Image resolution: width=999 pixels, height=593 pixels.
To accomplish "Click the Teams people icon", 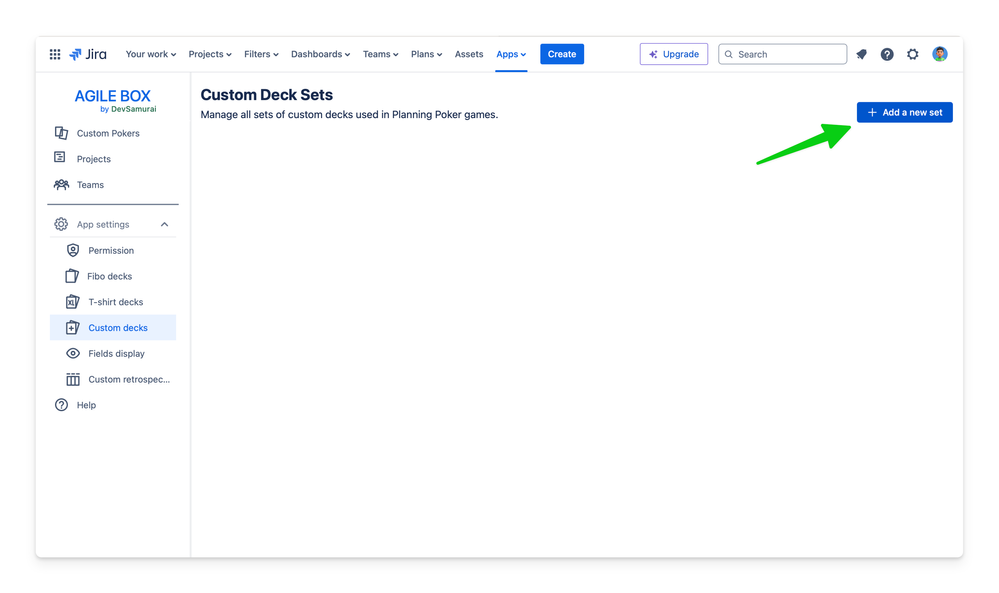I will pos(61,185).
